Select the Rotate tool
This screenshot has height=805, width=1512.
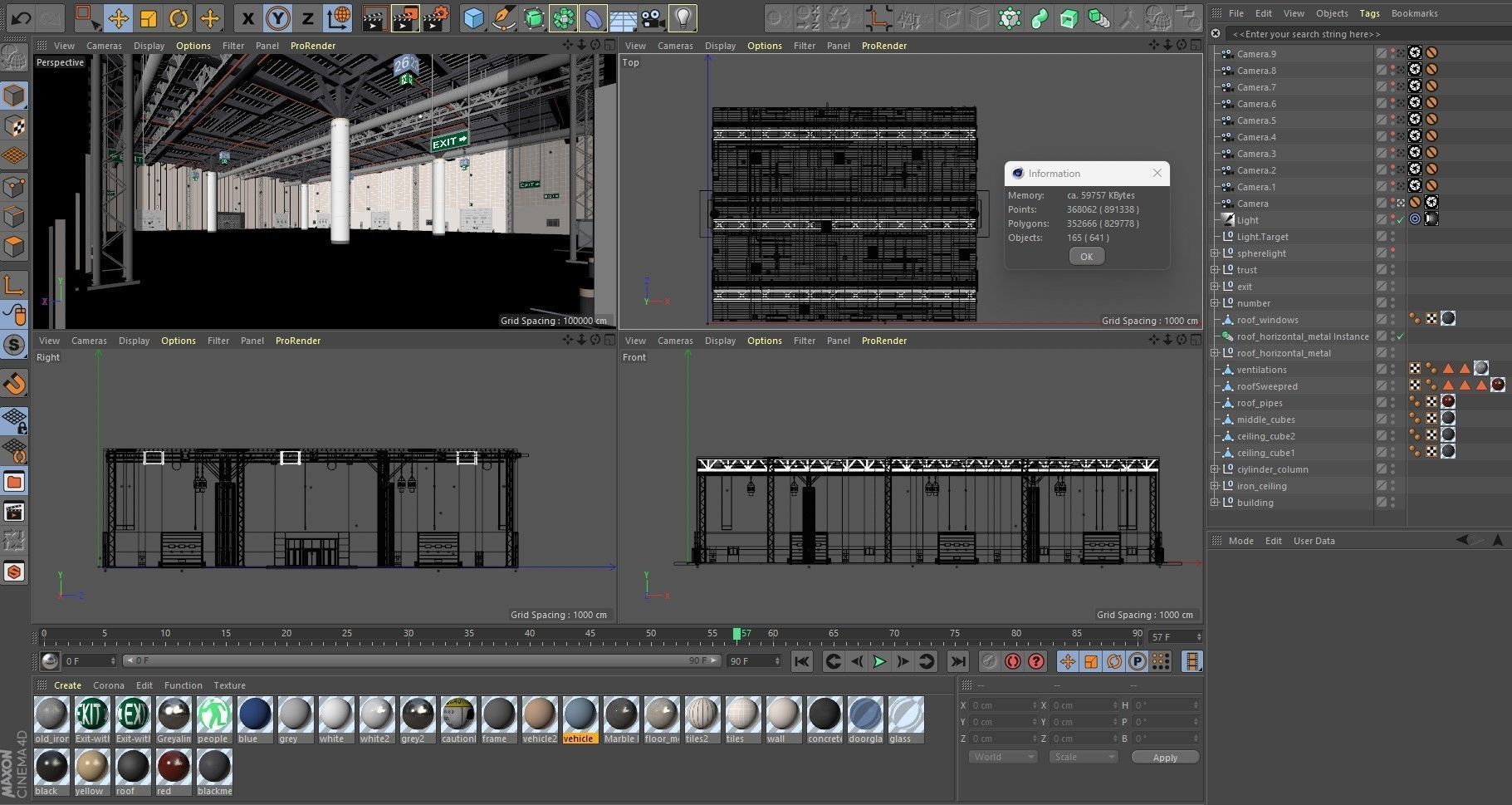click(179, 17)
